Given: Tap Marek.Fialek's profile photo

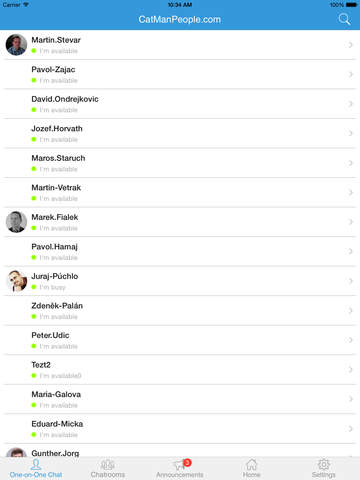Looking at the screenshot, I should click(16, 222).
